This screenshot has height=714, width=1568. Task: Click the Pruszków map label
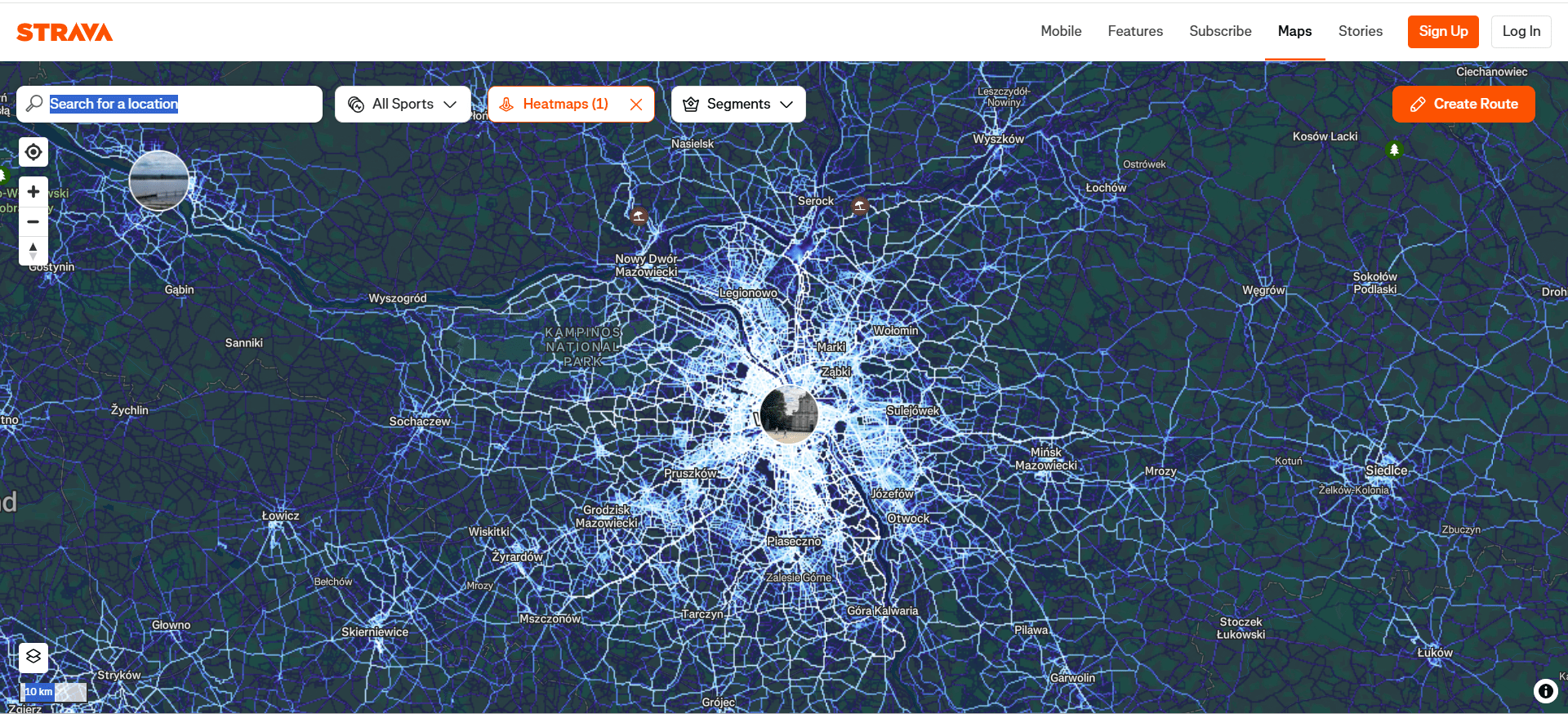[691, 473]
